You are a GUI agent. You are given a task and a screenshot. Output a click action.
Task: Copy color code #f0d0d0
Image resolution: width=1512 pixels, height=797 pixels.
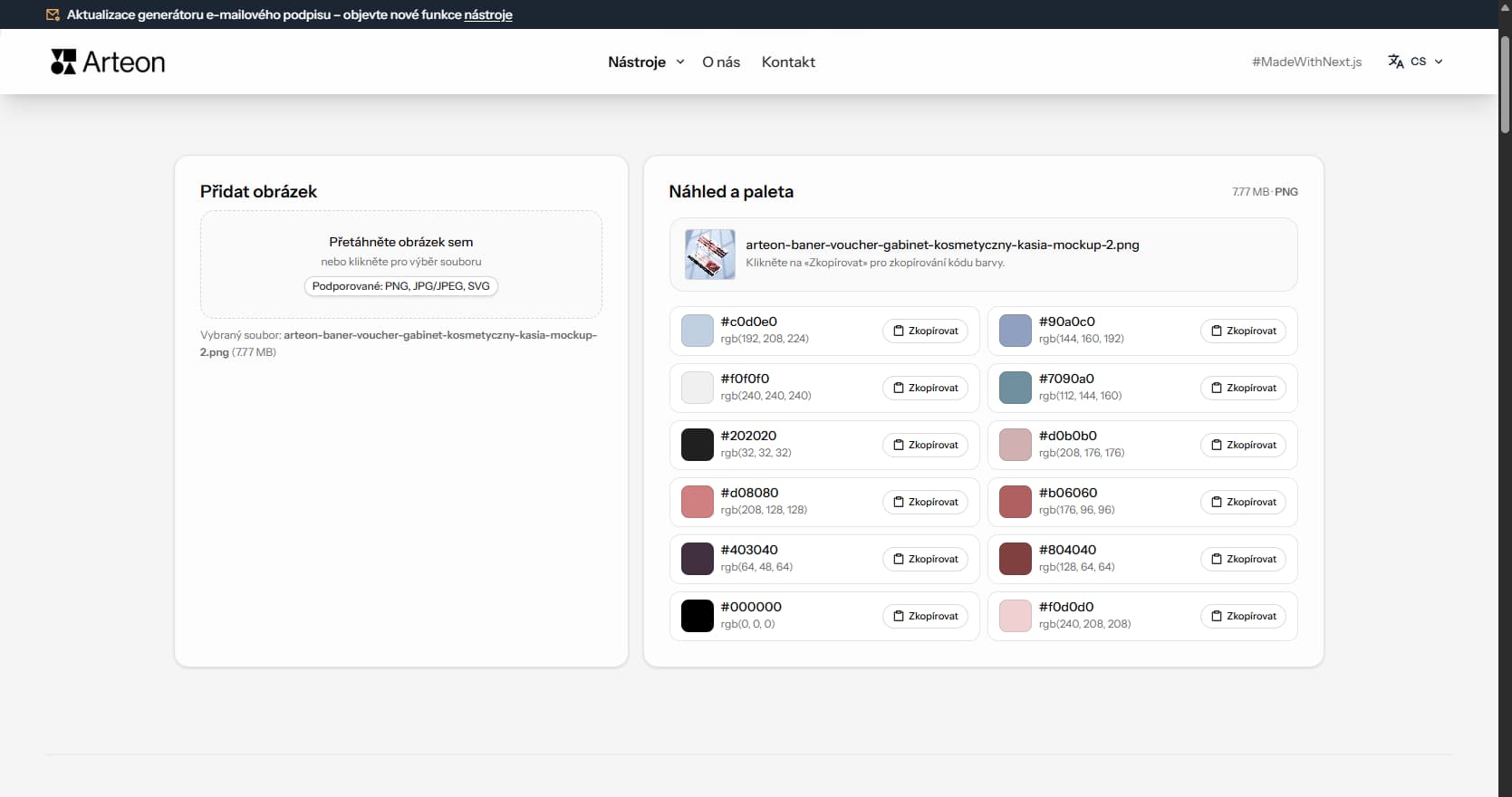[x=1243, y=616]
